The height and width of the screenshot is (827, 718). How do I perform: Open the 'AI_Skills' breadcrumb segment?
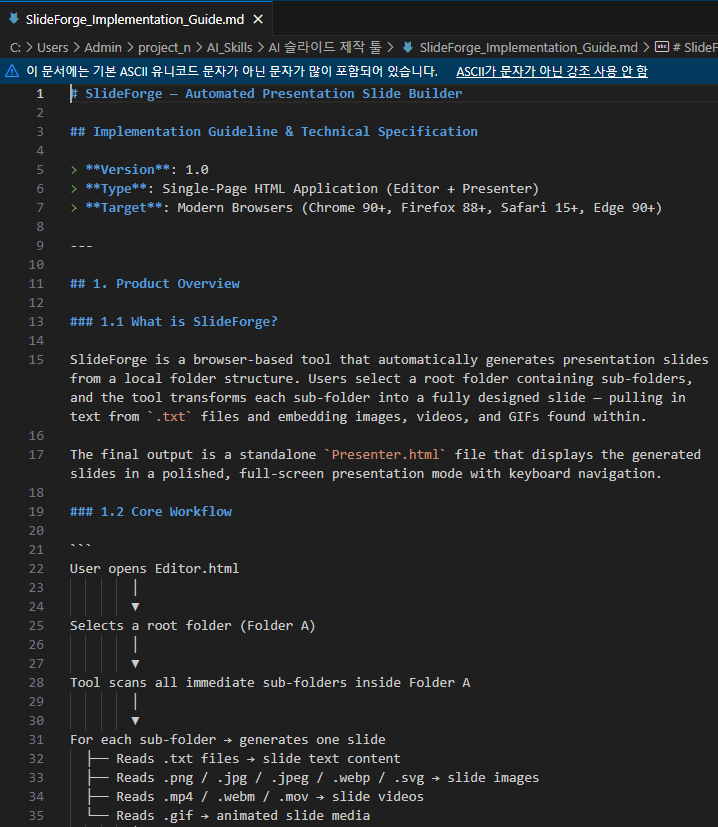coord(229,47)
